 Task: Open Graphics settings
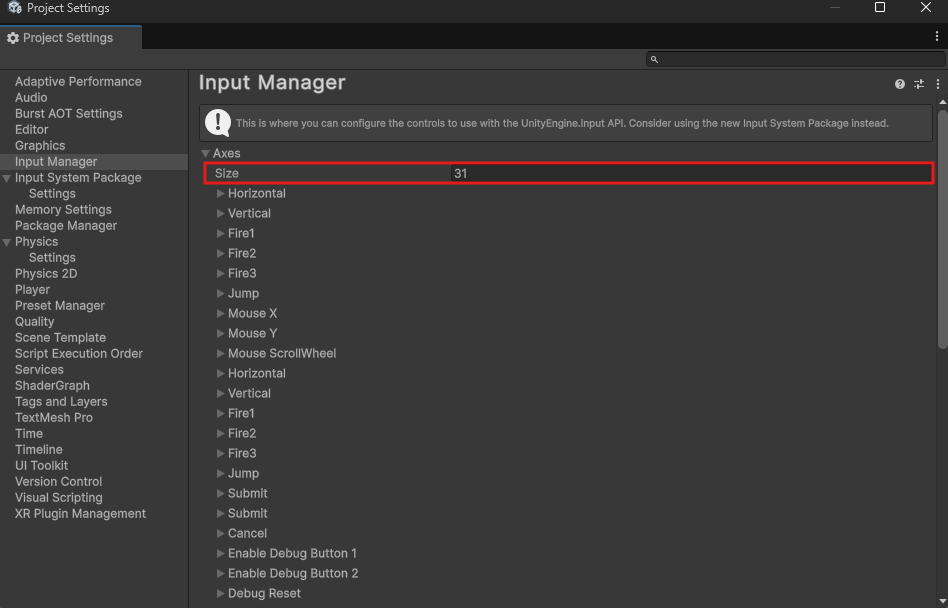[40, 146]
